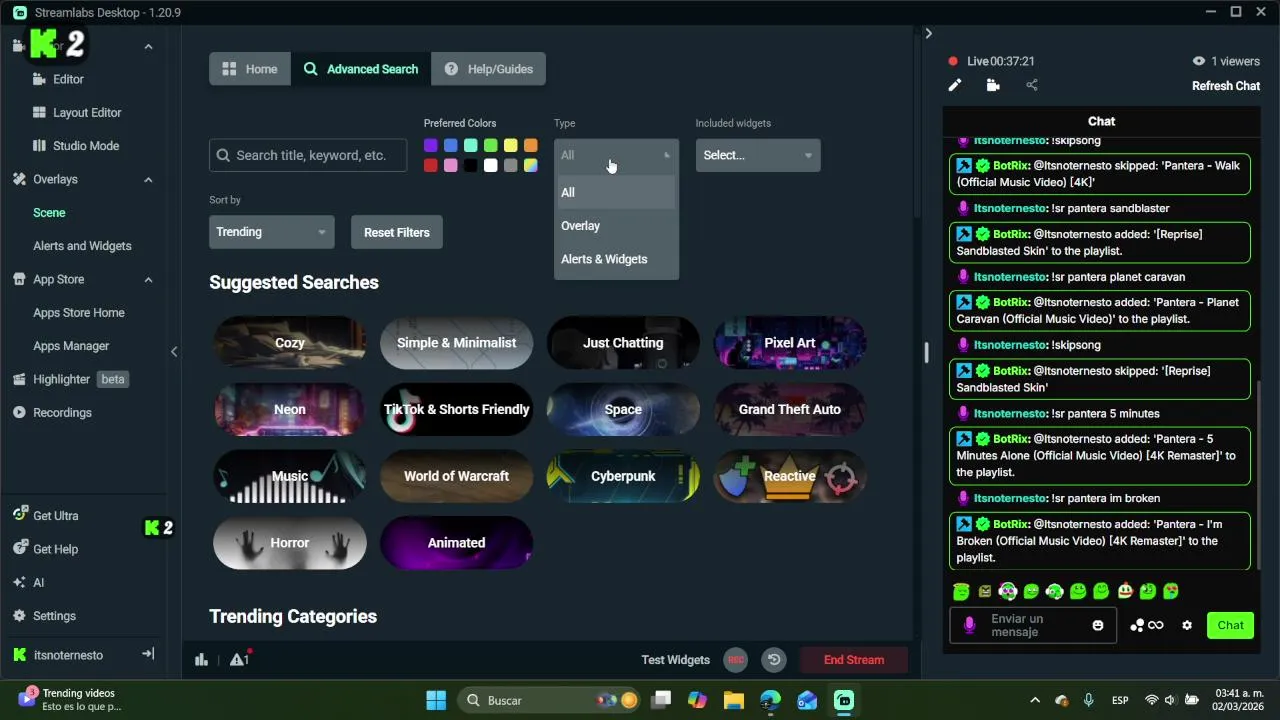Open Apps Manager
This screenshot has width=1280, height=720.
71,346
